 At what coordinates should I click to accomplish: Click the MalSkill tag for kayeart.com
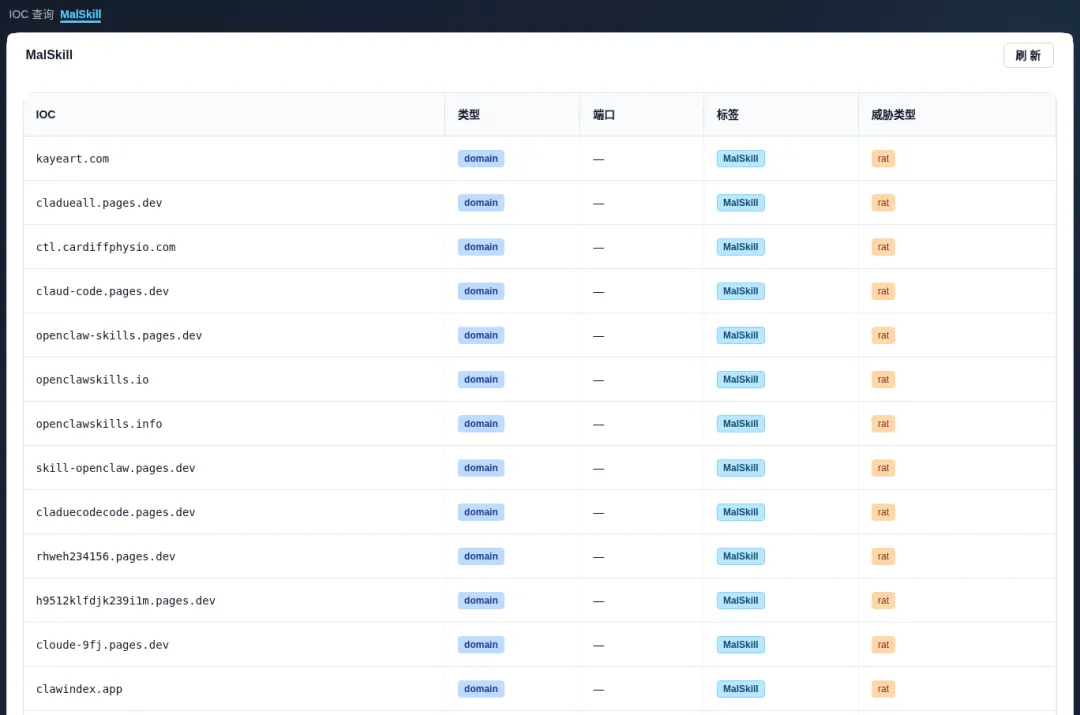[x=740, y=158]
